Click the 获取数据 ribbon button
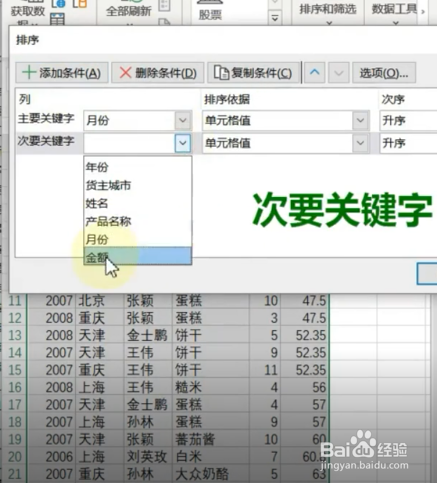This screenshot has width=437, height=483. [x=28, y=13]
